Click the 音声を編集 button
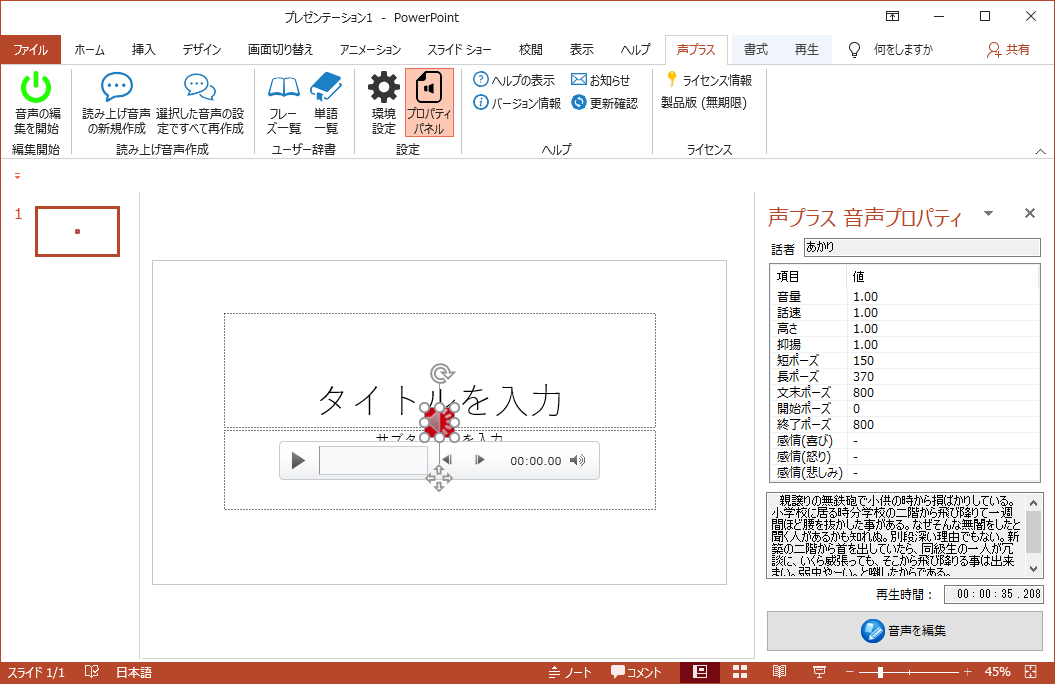The width and height of the screenshot is (1055, 684). click(905, 630)
